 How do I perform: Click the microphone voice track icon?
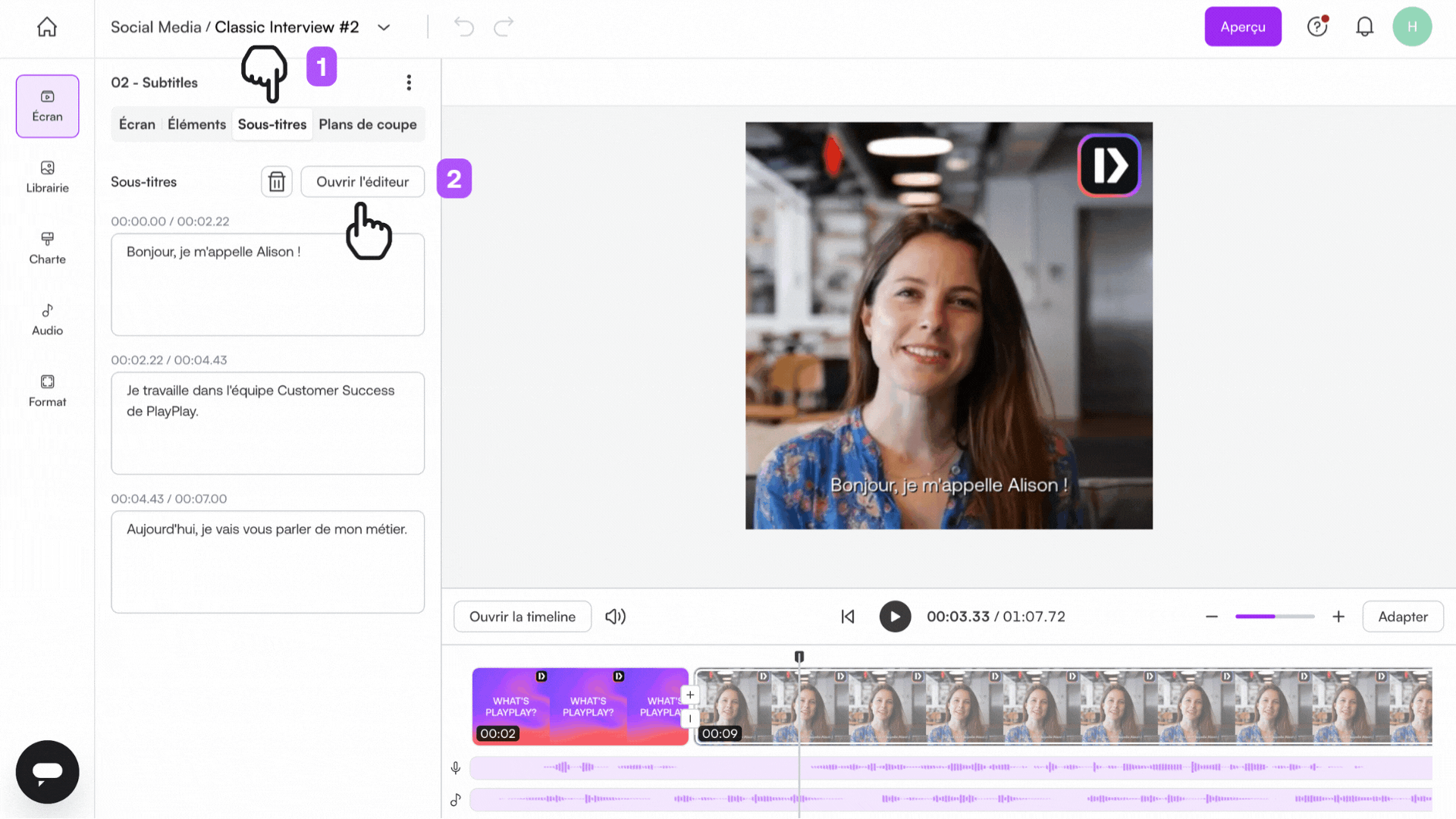(456, 768)
